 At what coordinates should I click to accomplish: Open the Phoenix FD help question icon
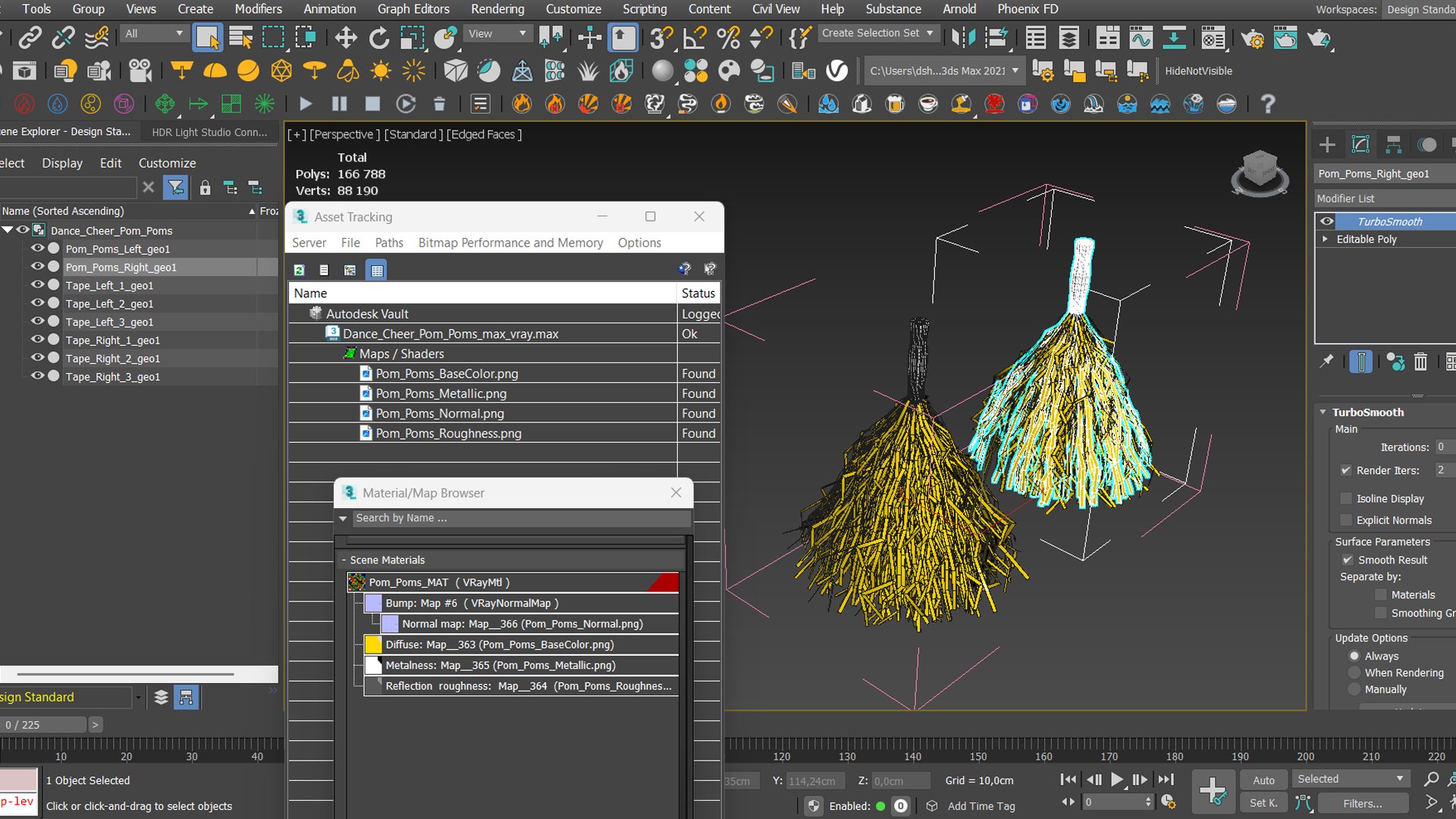coord(1267,104)
